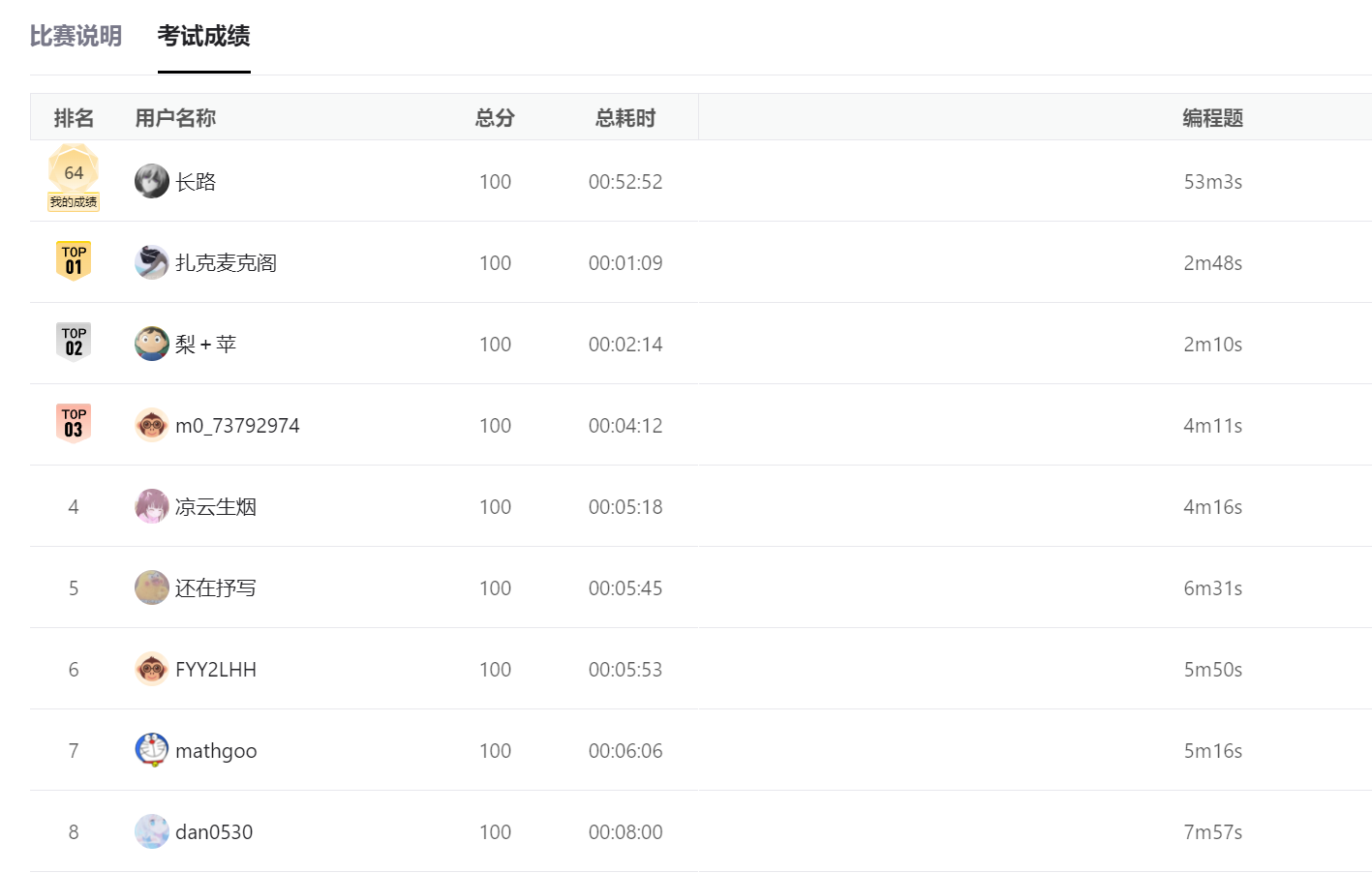Click username mathgoo
This screenshot has height=873, width=1372.
[x=216, y=751]
